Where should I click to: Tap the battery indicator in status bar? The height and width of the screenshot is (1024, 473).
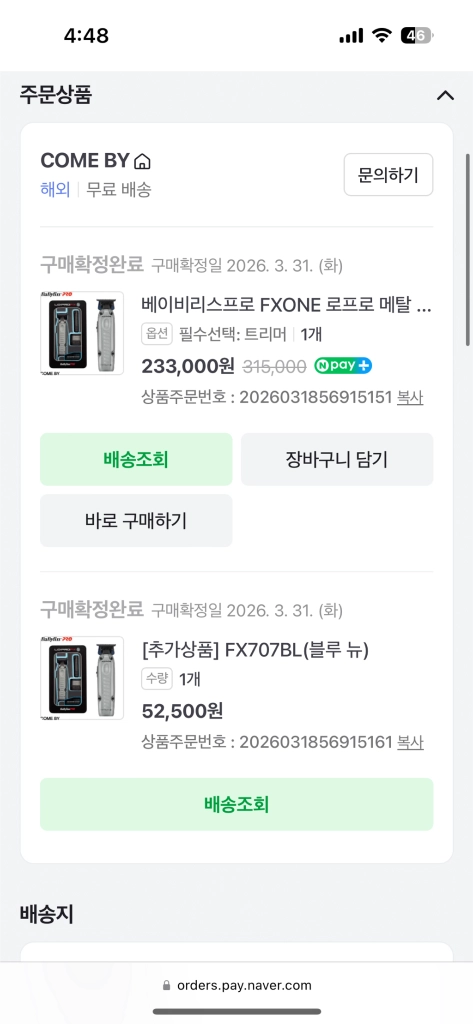417,35
